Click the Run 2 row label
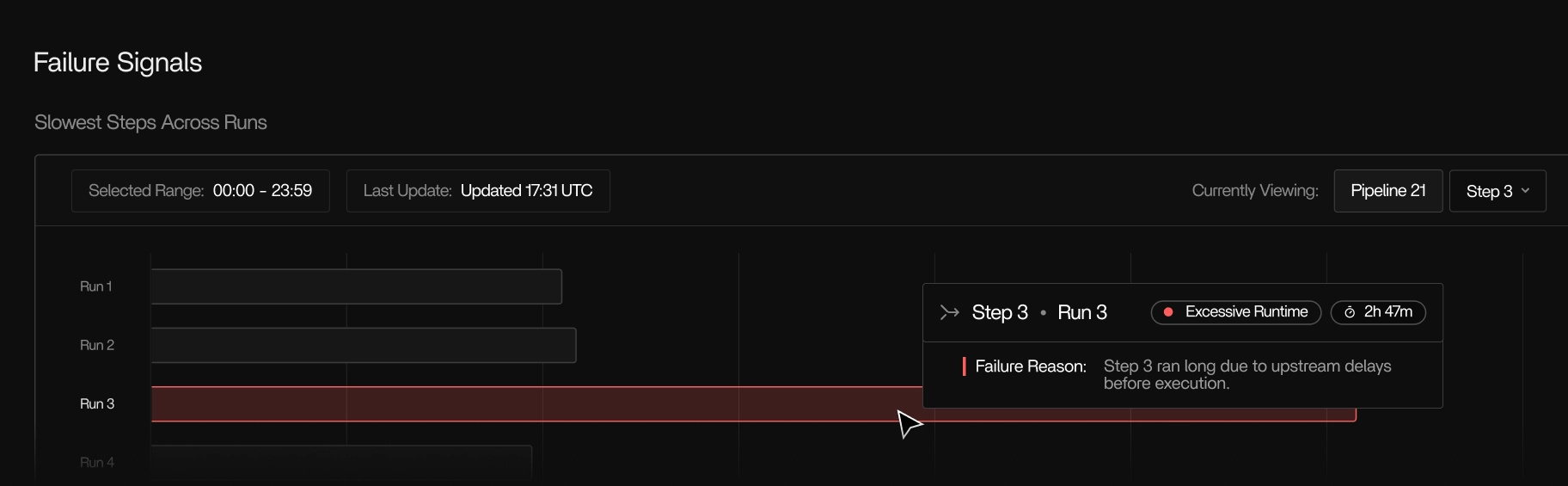Image resolution: width=1568 pixels, height=486 pixels. click(97, 345)
